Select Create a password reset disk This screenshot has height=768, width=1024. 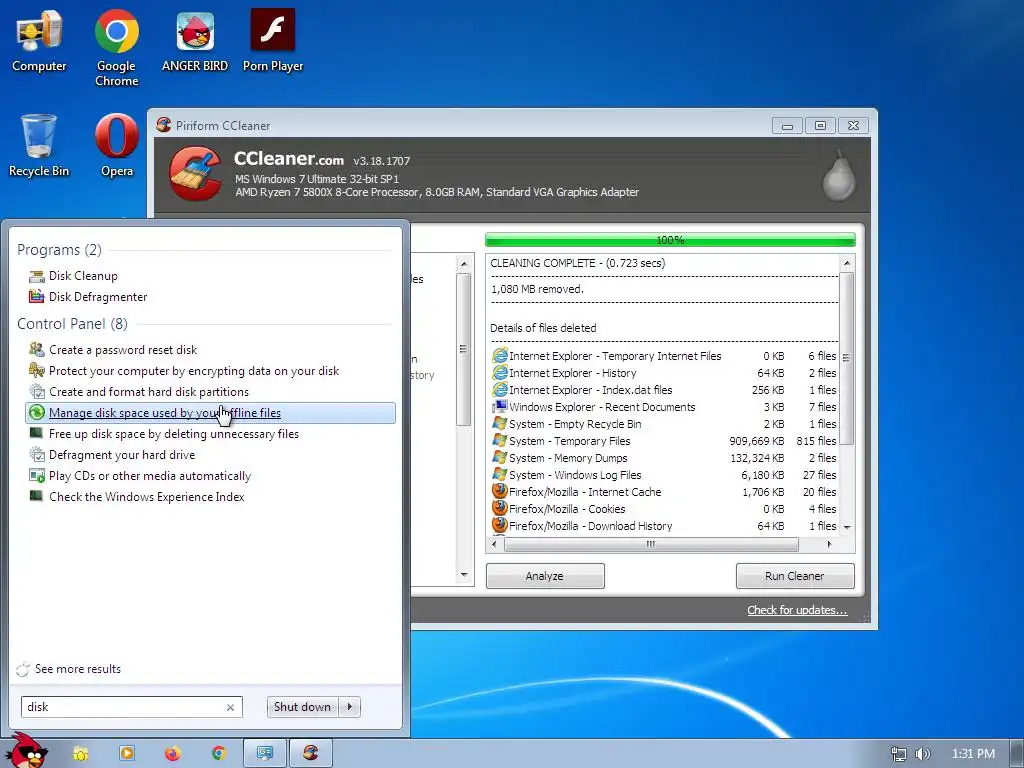point(123,350)
